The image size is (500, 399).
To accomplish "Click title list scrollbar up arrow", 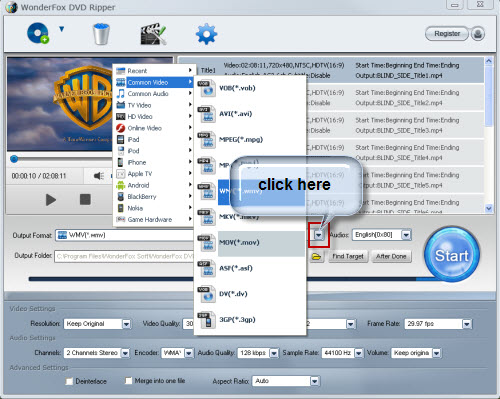I will click(489, 61).
